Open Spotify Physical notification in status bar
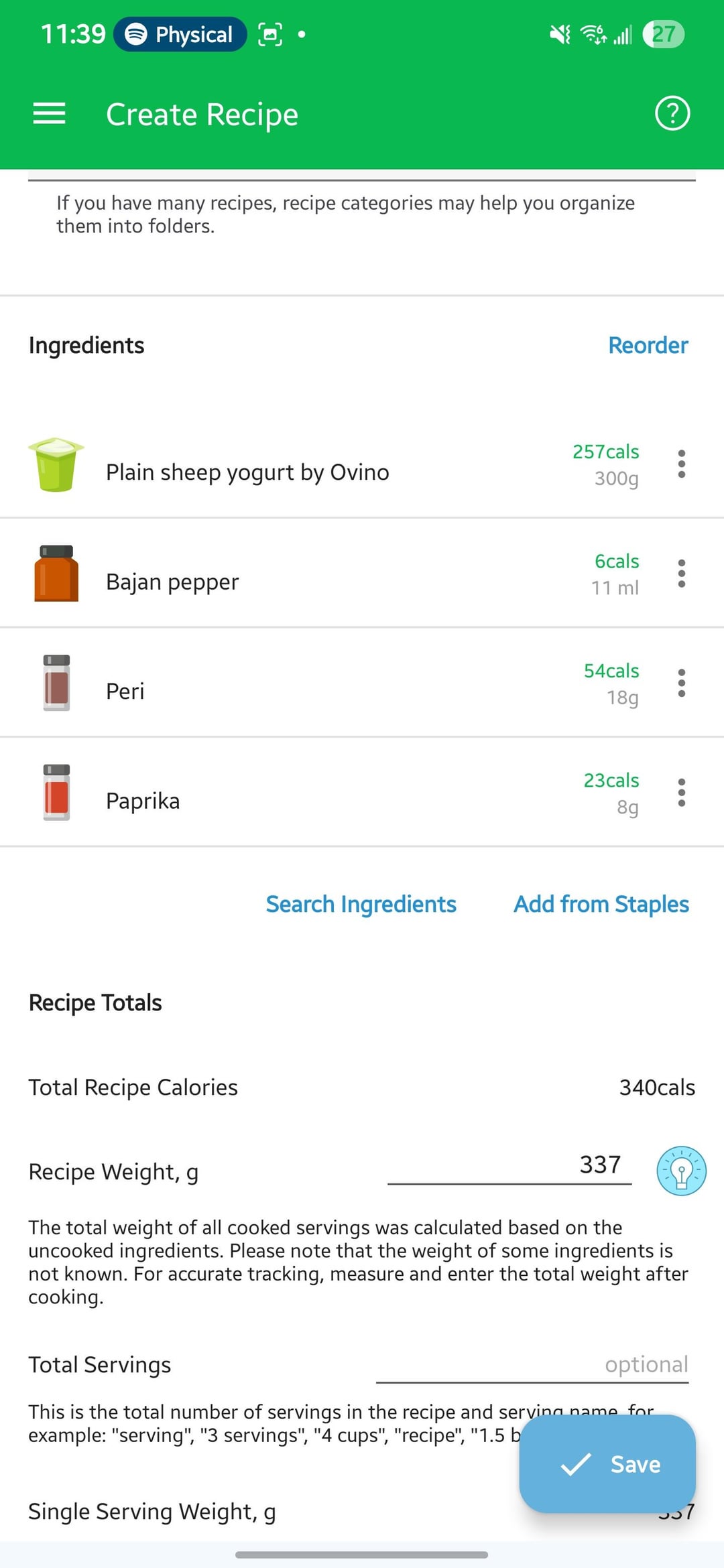Image resolution: width=724 pixels, height=1568 pixels. point(180,34)
